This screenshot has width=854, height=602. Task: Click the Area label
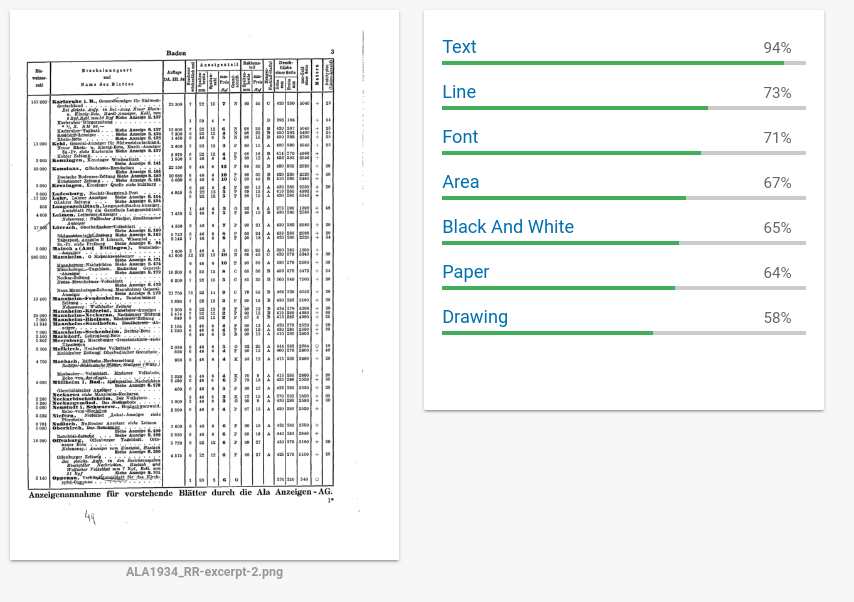click(x=461, y=182)
